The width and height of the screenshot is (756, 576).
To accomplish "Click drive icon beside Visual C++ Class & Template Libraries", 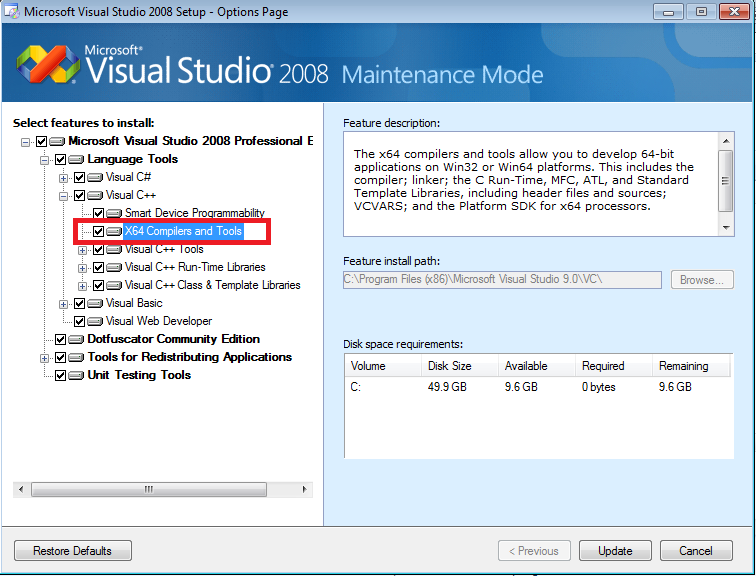I will click(x=114, y=285).
